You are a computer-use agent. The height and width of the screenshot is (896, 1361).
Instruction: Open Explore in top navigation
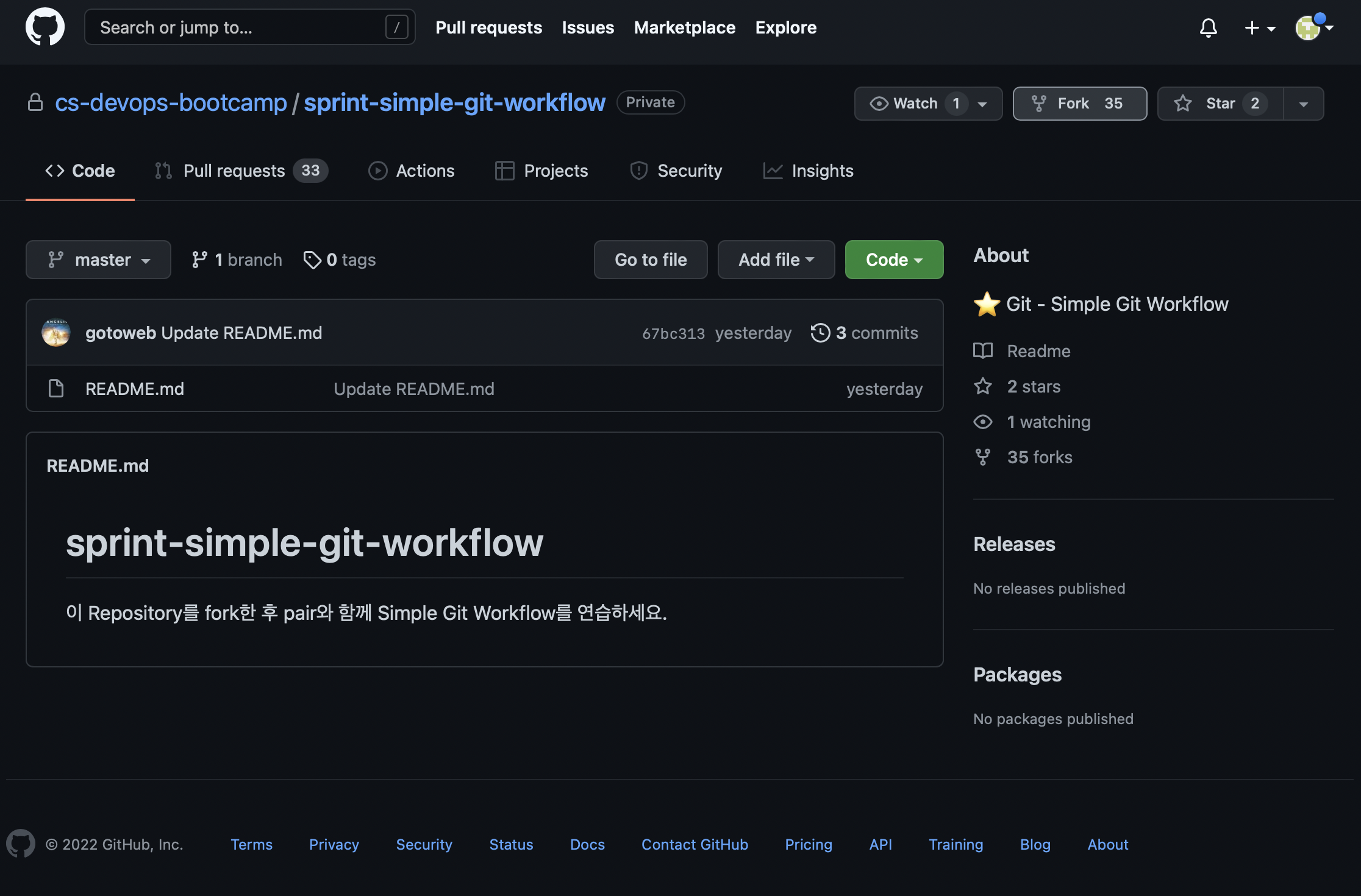pos(785,27)
